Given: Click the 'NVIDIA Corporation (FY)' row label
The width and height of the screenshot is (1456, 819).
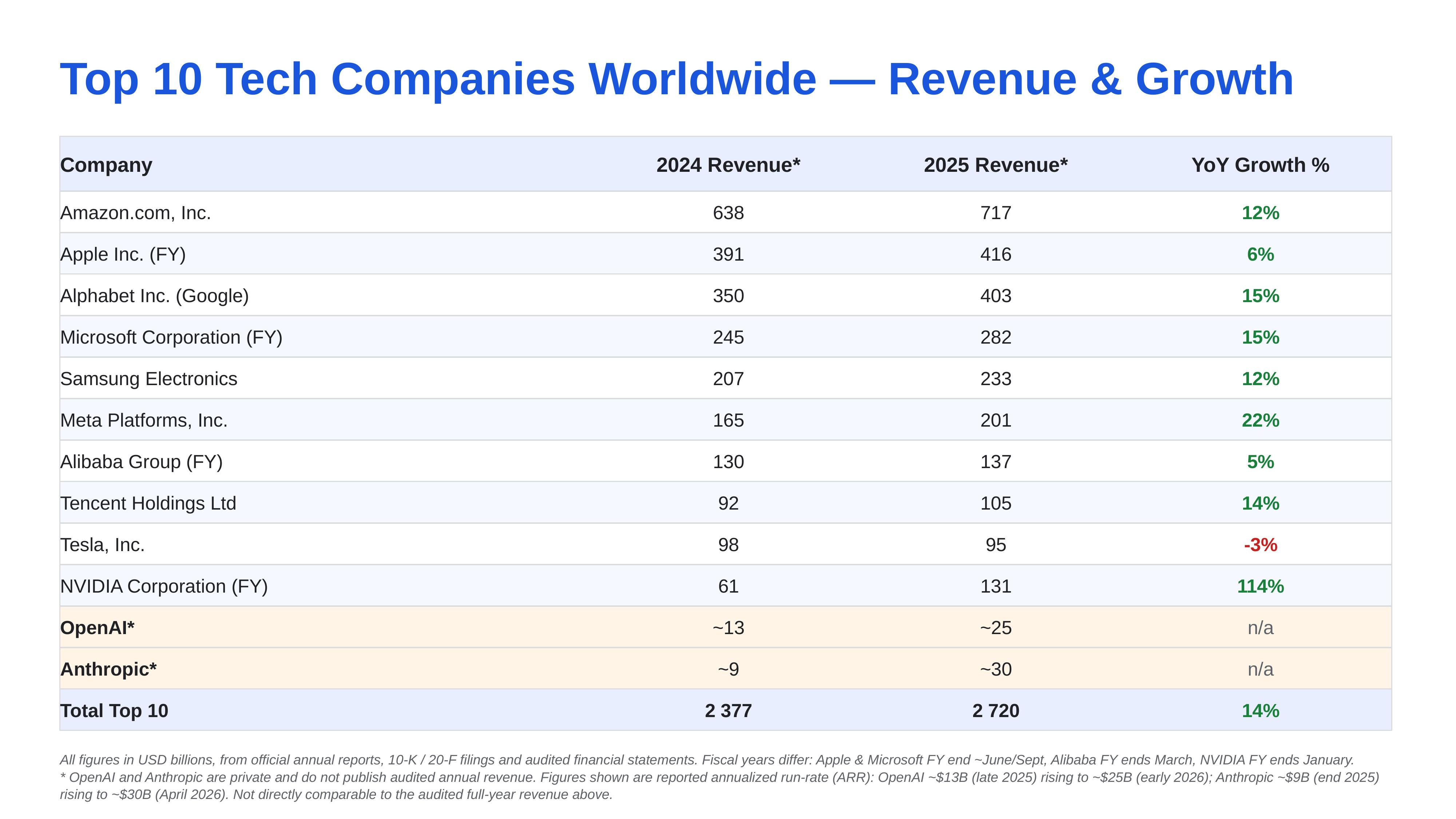Looking at the screenshot, I should (x=164, y=586).
